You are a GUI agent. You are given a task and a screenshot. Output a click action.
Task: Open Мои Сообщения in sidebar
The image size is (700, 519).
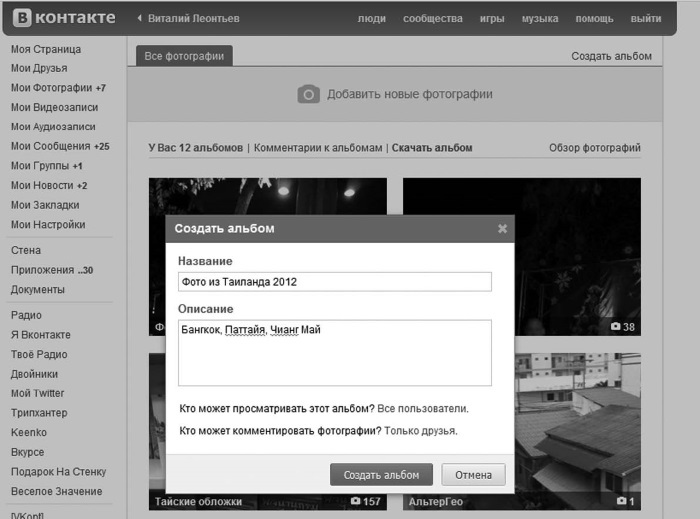tap(50, 146)
